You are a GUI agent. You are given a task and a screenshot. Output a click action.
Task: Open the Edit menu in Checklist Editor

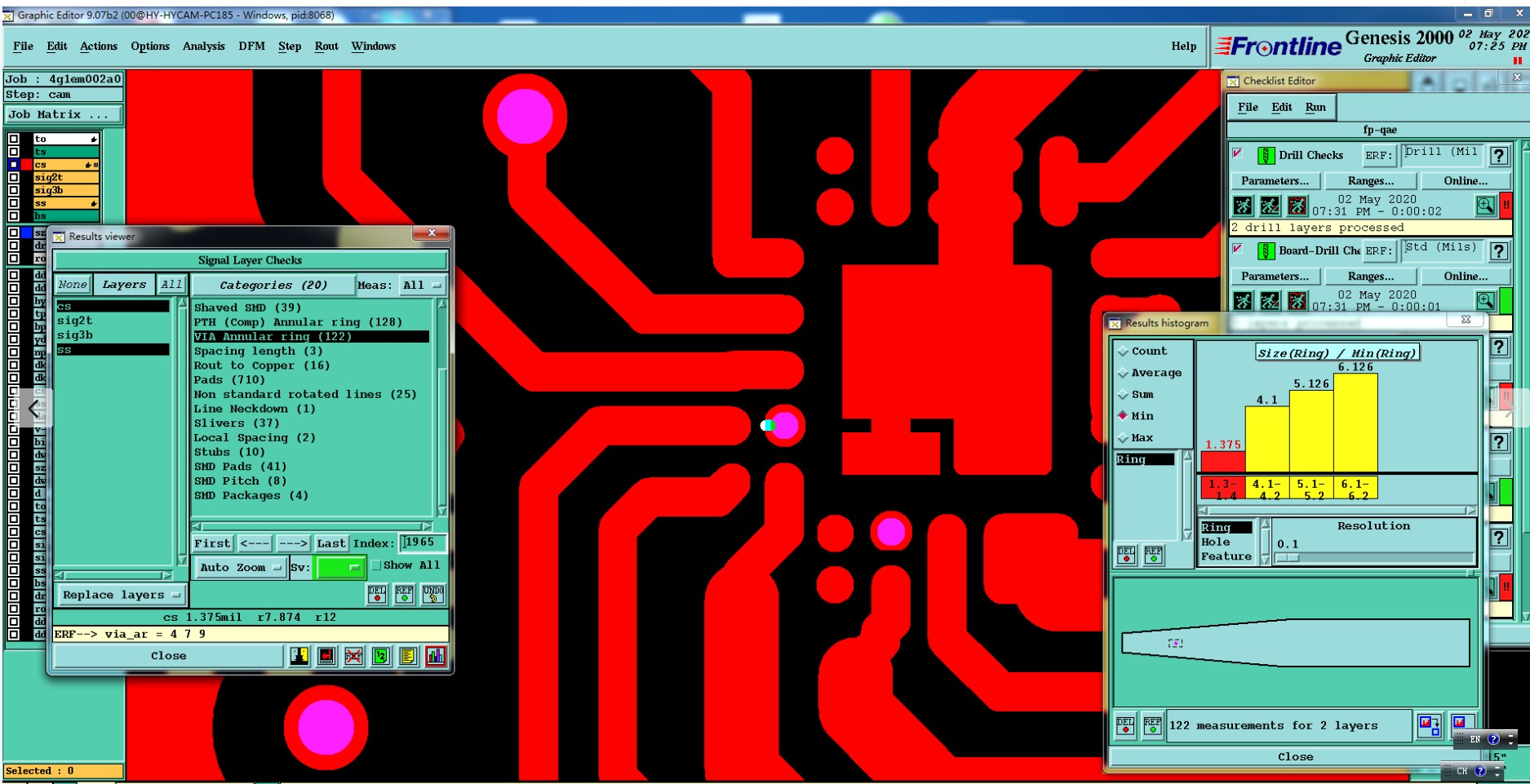[1282, 107]
